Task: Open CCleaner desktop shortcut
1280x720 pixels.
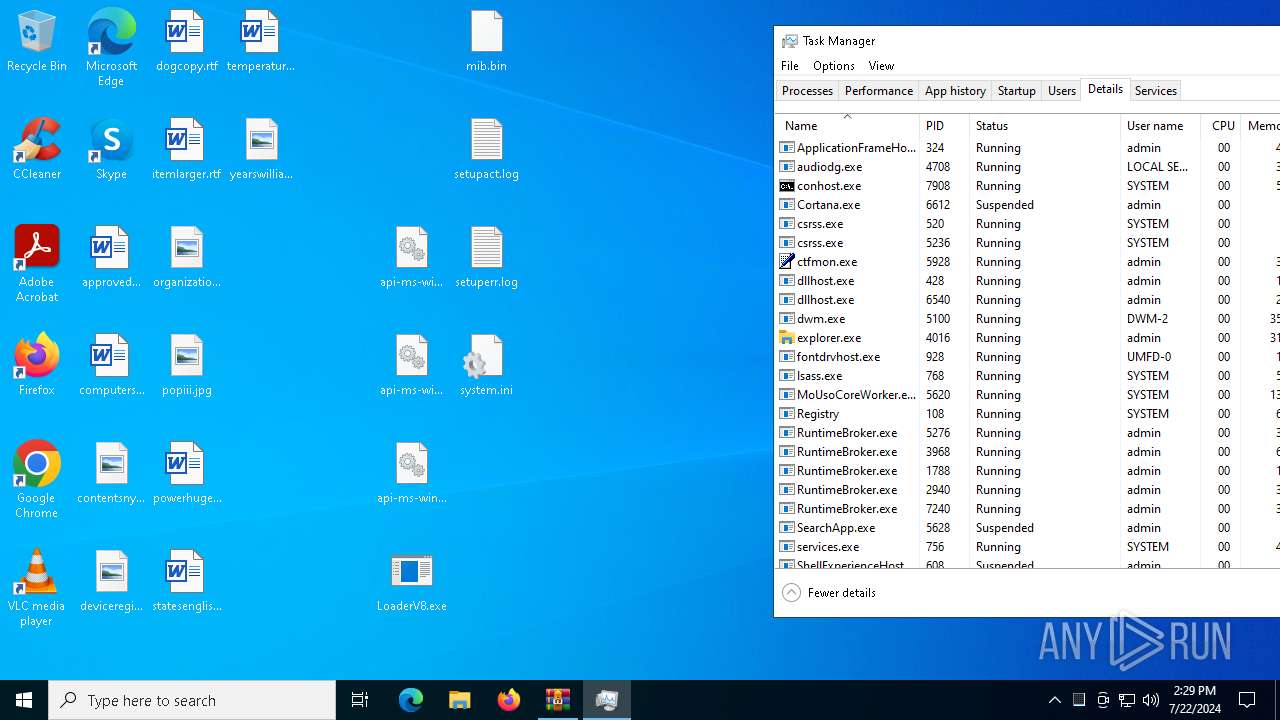Action: 37,150
